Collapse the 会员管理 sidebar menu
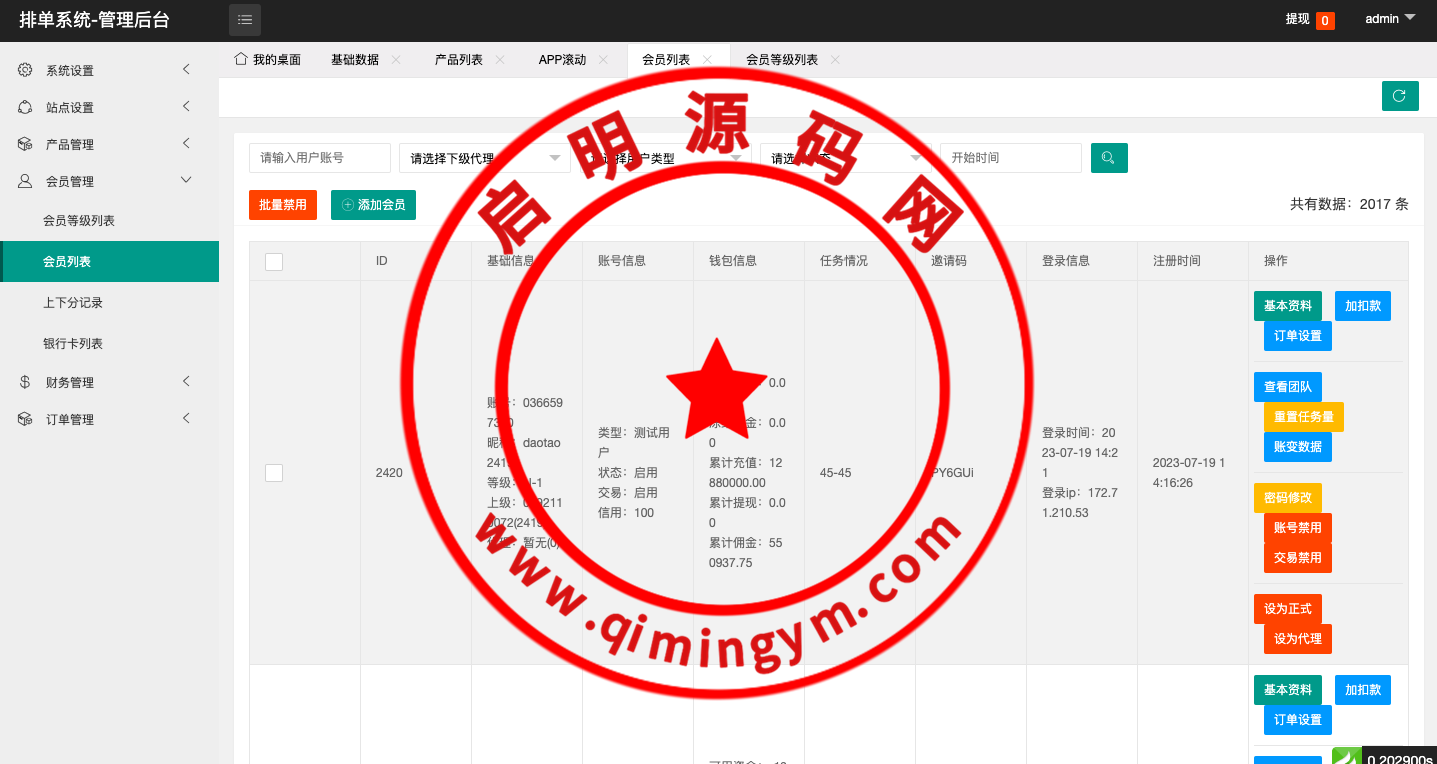 (x=186, y=181)
